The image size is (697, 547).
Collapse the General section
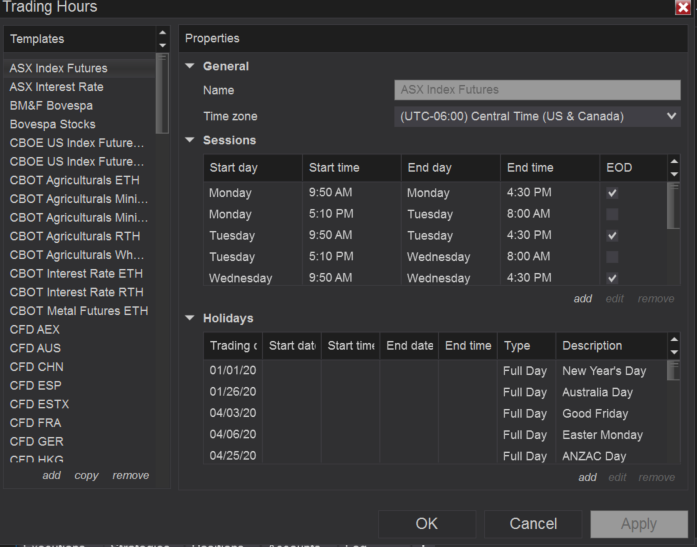pyautogui.click(x=190, y=66)
